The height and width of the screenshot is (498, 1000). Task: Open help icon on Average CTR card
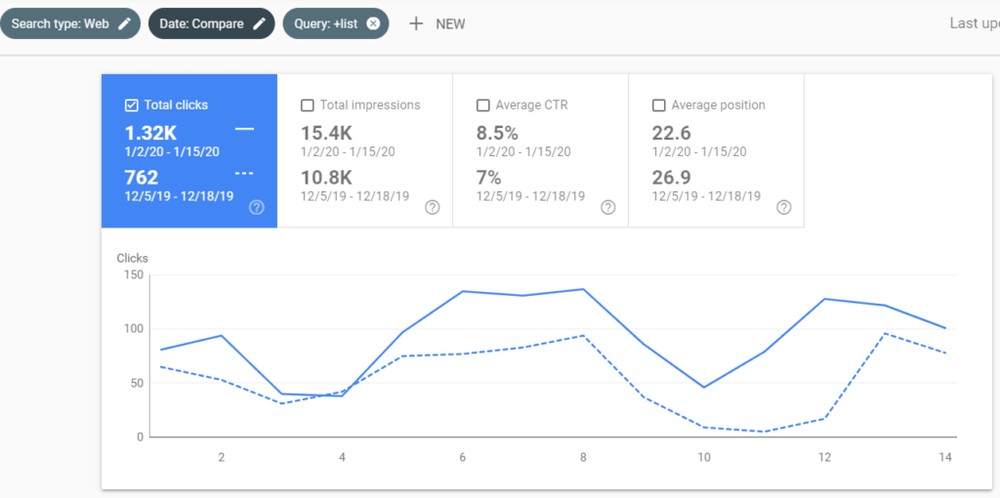[608, 207]
